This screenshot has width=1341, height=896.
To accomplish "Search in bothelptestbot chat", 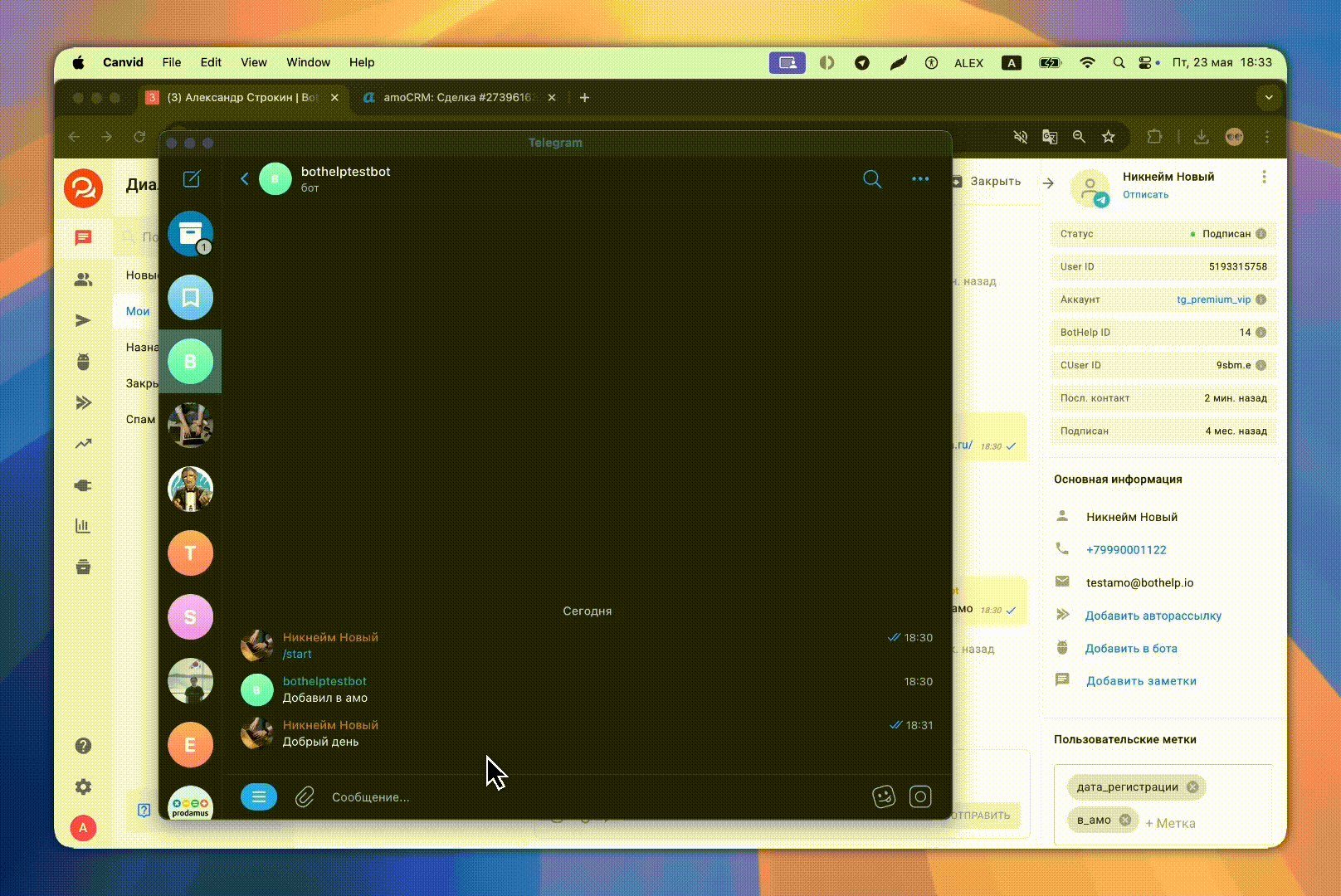I will [872, 178].
